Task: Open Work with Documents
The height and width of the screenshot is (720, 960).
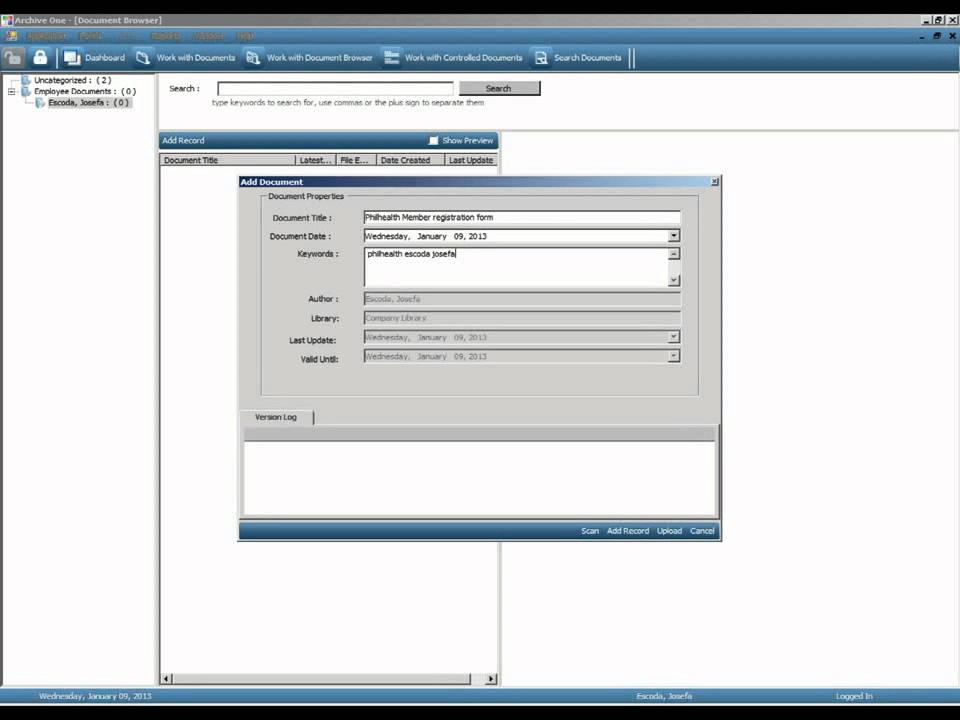Action: click(186, 58)
